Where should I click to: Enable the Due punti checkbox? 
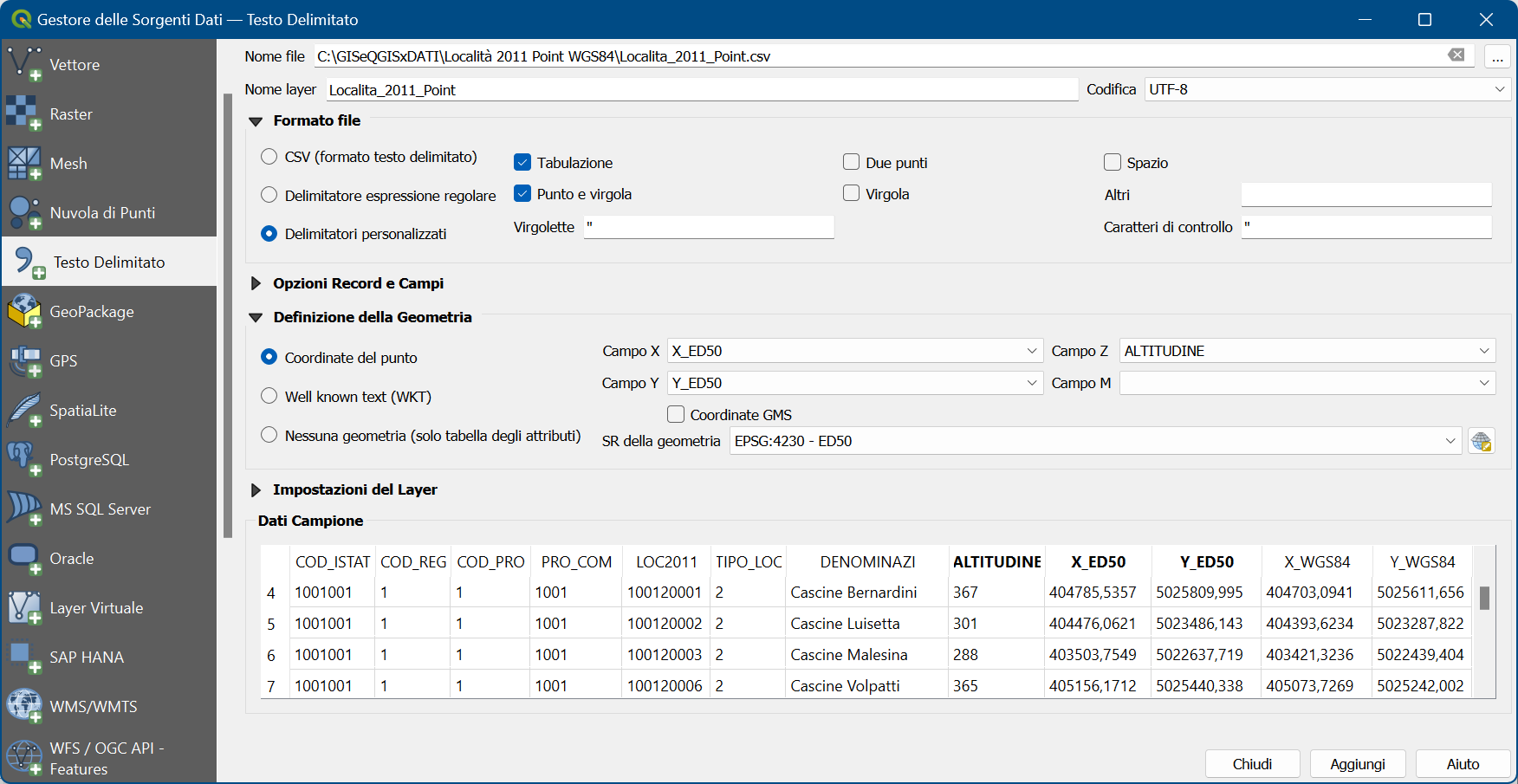click(x=852, y=162)
